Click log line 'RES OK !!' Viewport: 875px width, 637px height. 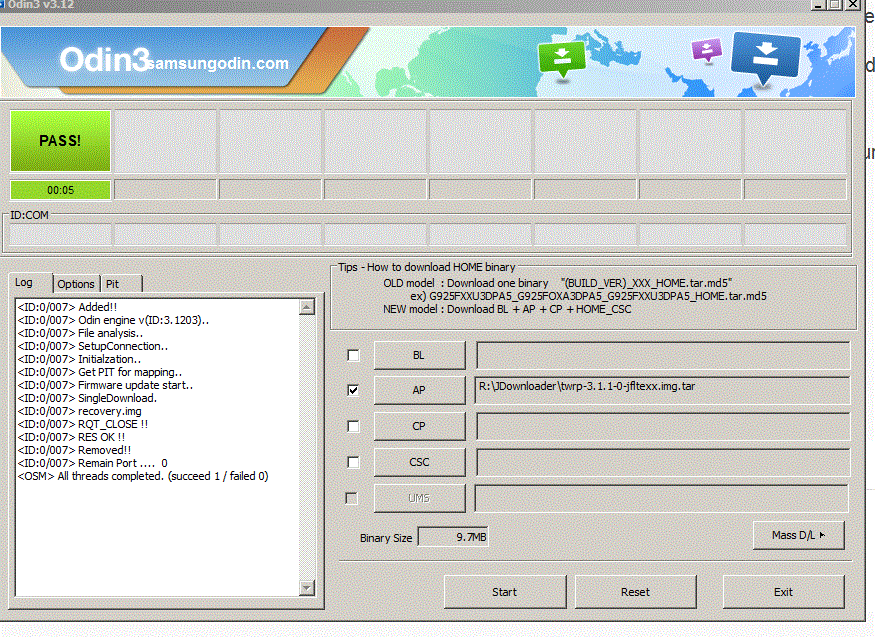(71, 437)
